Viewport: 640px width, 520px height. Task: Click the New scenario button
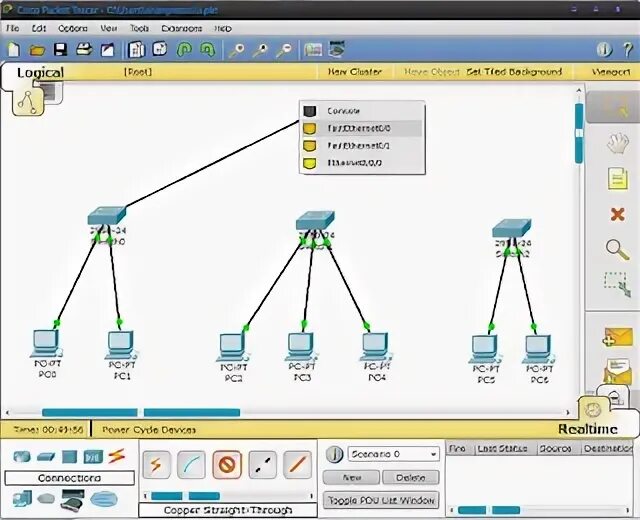[351, 477]
